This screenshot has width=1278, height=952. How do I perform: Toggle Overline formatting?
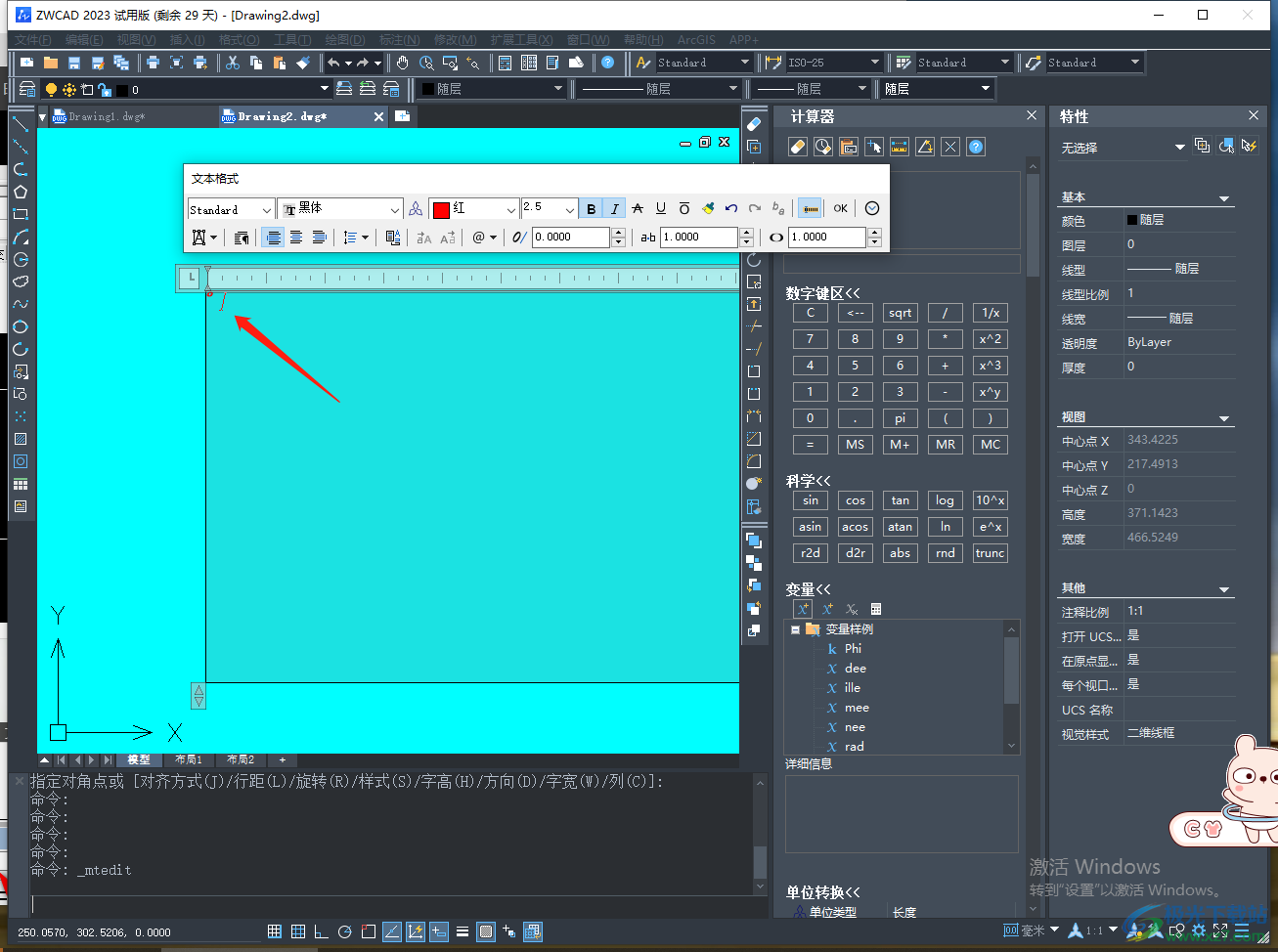[x=684, y=208]
